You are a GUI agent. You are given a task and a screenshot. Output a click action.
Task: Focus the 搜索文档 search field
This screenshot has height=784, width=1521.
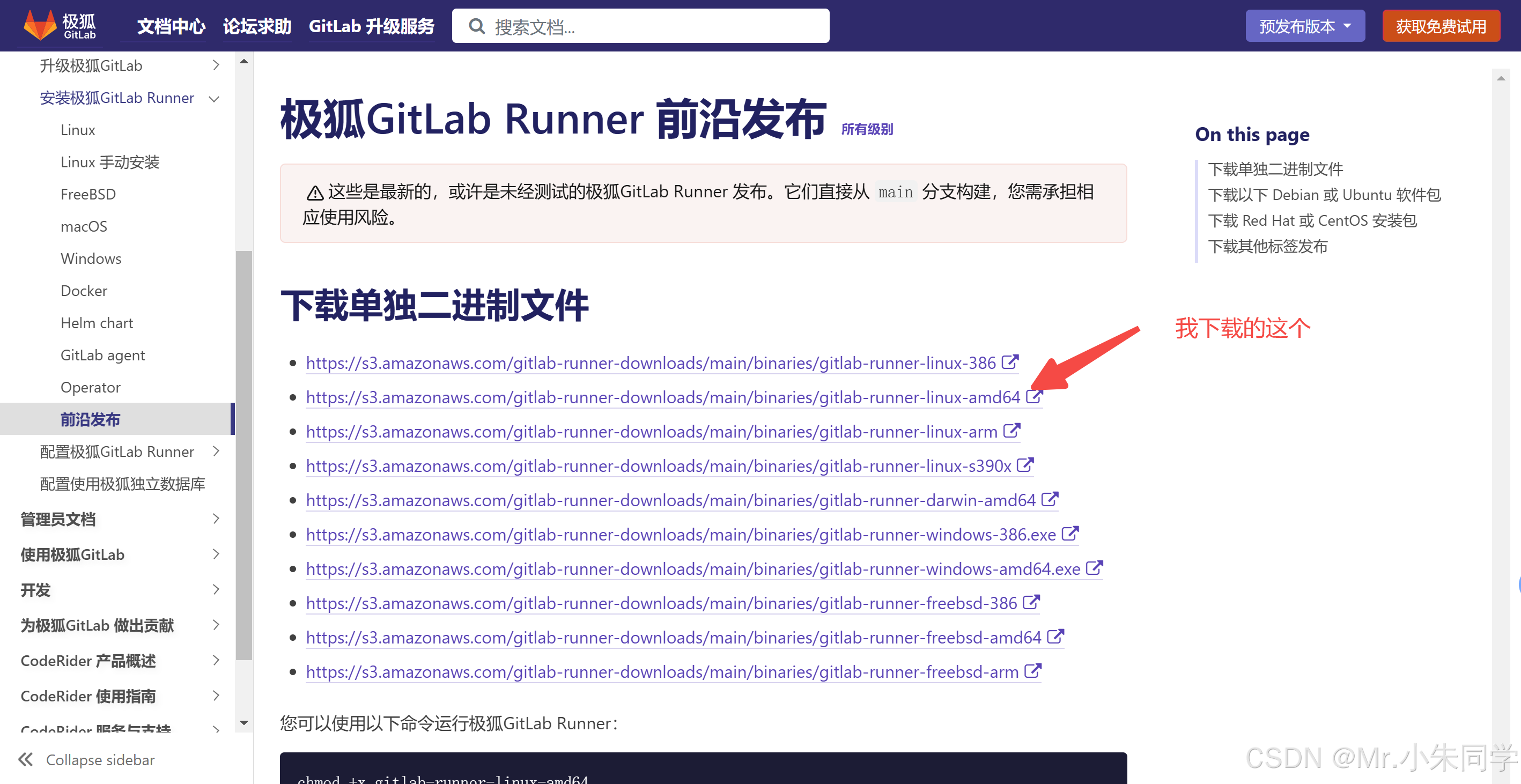point(641,26)
